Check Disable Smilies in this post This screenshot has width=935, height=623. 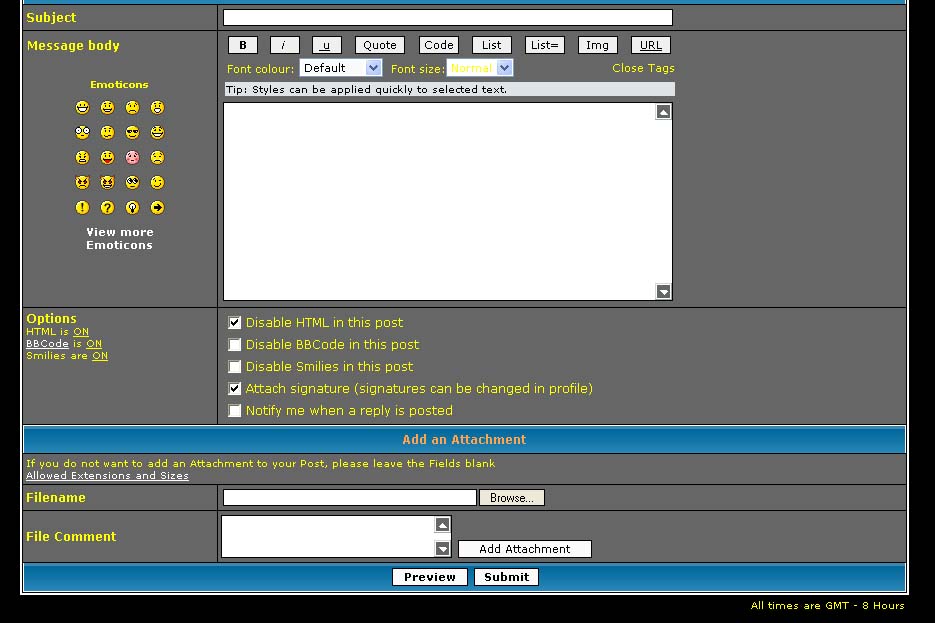tap(235, 367)
